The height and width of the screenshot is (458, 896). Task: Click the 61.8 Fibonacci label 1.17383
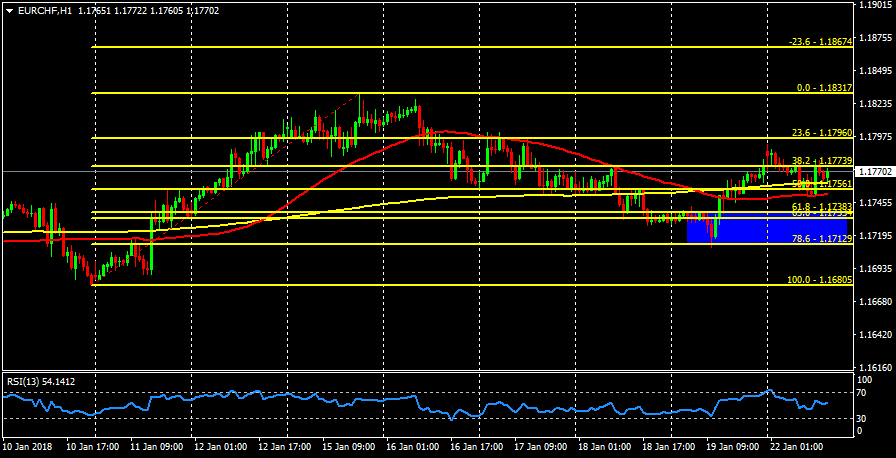click(x=821, y=206)
